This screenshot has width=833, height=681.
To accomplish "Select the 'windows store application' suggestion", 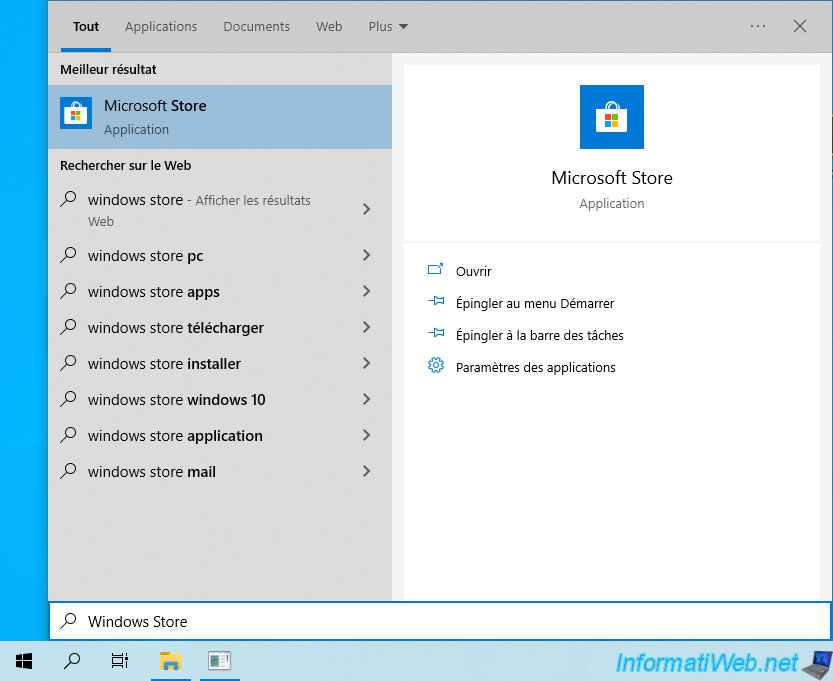I will coord(220,436).
